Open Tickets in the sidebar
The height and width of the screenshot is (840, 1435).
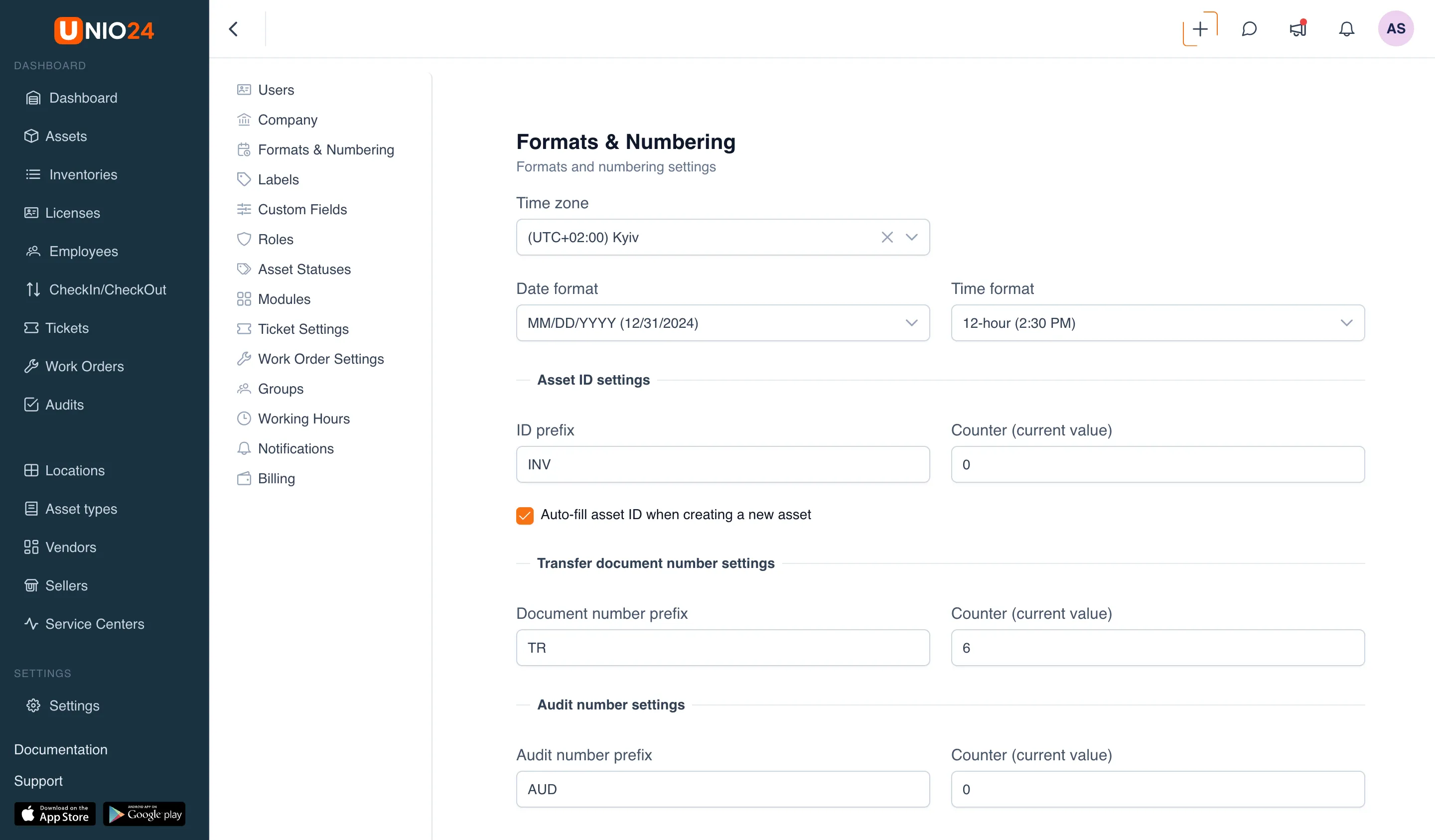pos(56,328)
